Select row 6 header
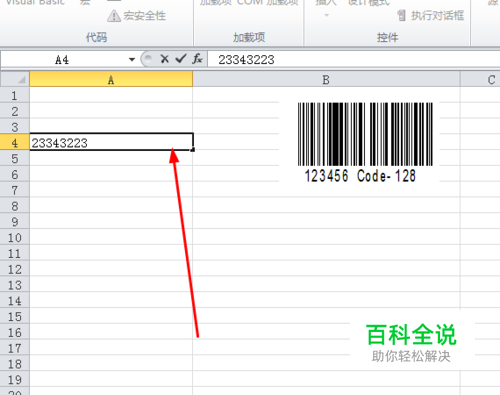The height and width of the screenshot is (395, 500). pos(15,174)
